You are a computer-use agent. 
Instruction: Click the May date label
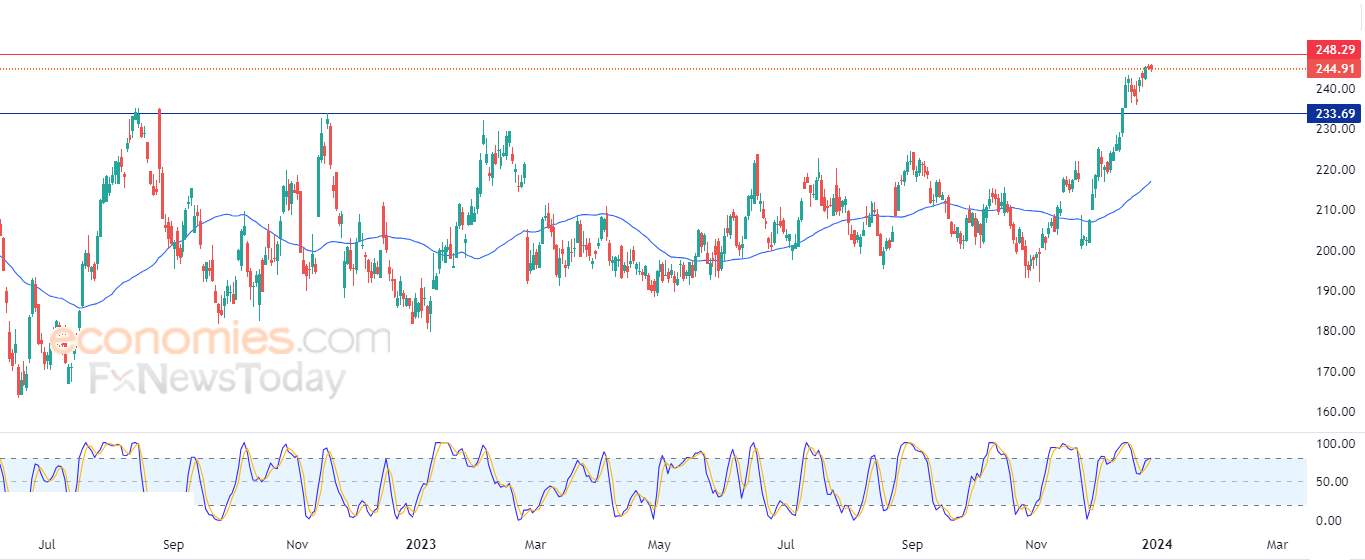[658, 545]
